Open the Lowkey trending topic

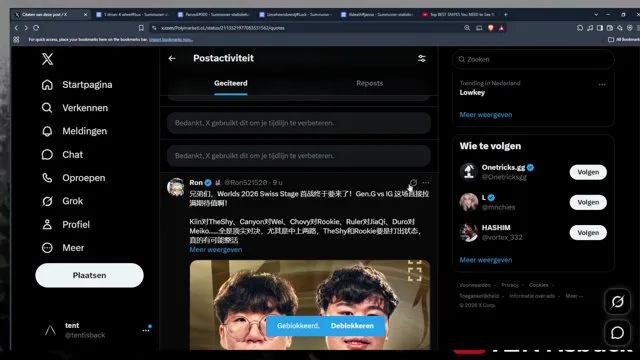tap(472, 93)
